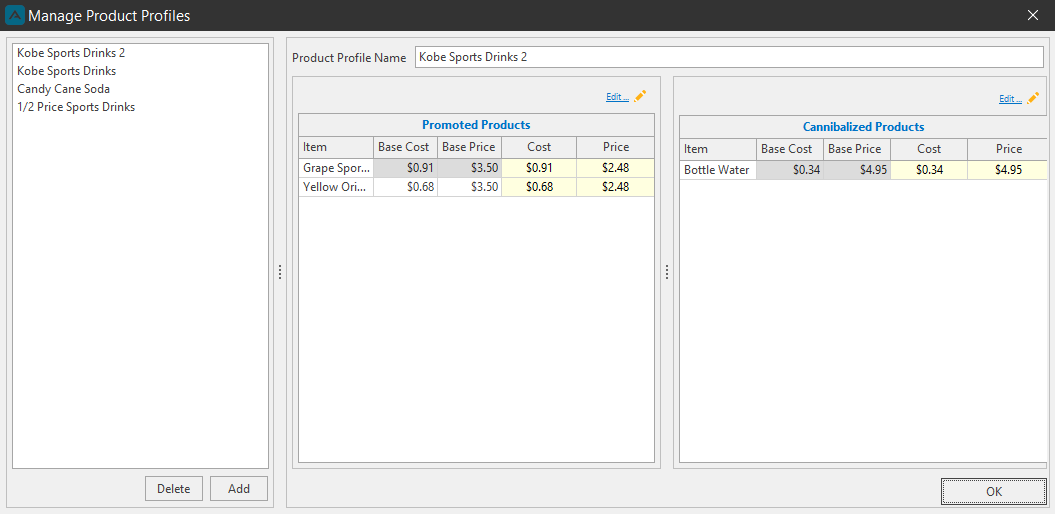Click Grape Sports base cost $0.91 cell
Image resolution: width=1055 pixels, height=514 pixels.
click(406, 168)
